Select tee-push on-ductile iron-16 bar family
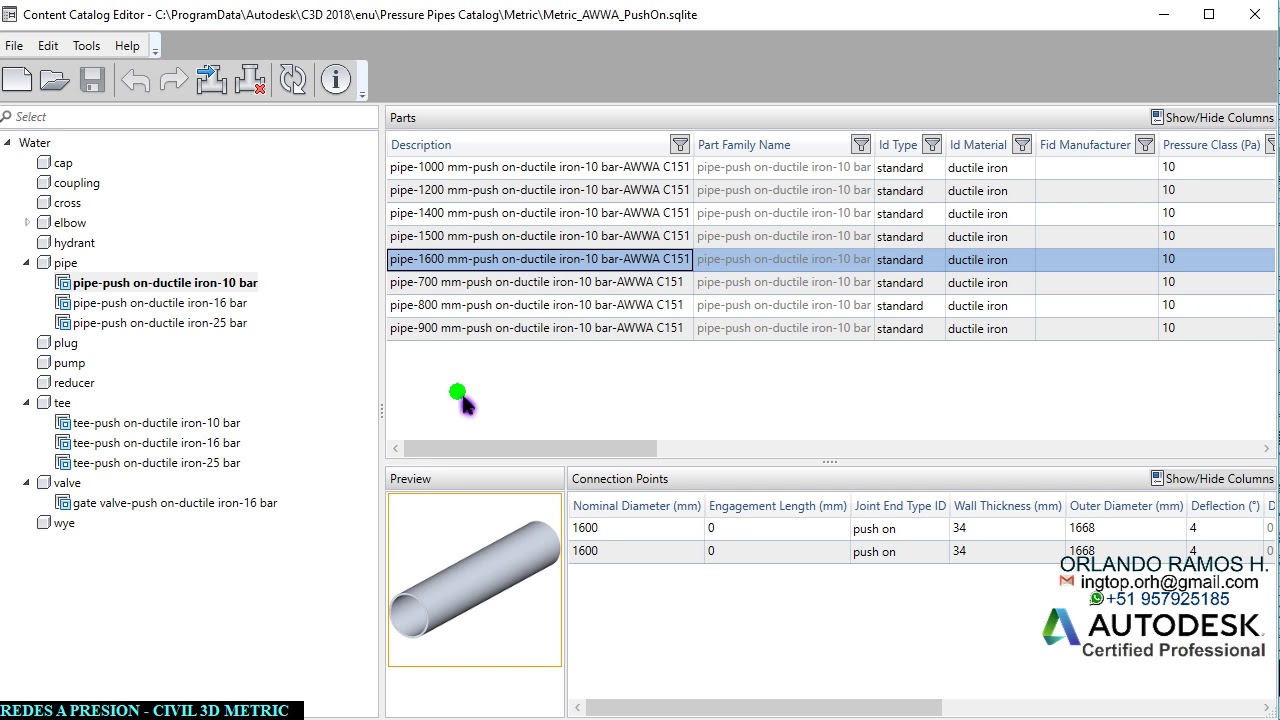The height and width of the screenshot is (720, 1280). [x=156, y=443]
